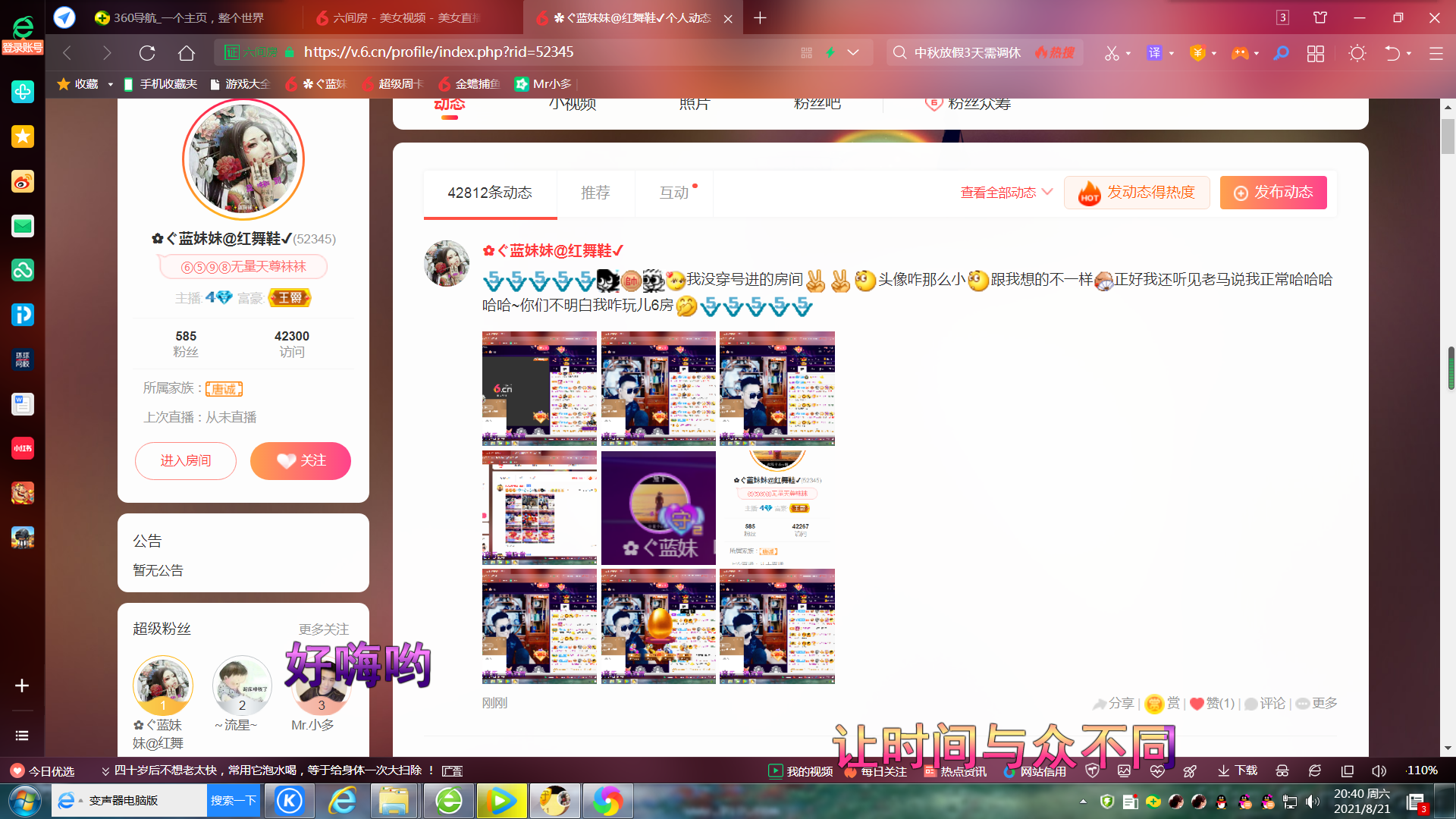This screenshot has width=1456, height=819.
Task: Click the scrollbar down arrow
Action: point(1448,748)
